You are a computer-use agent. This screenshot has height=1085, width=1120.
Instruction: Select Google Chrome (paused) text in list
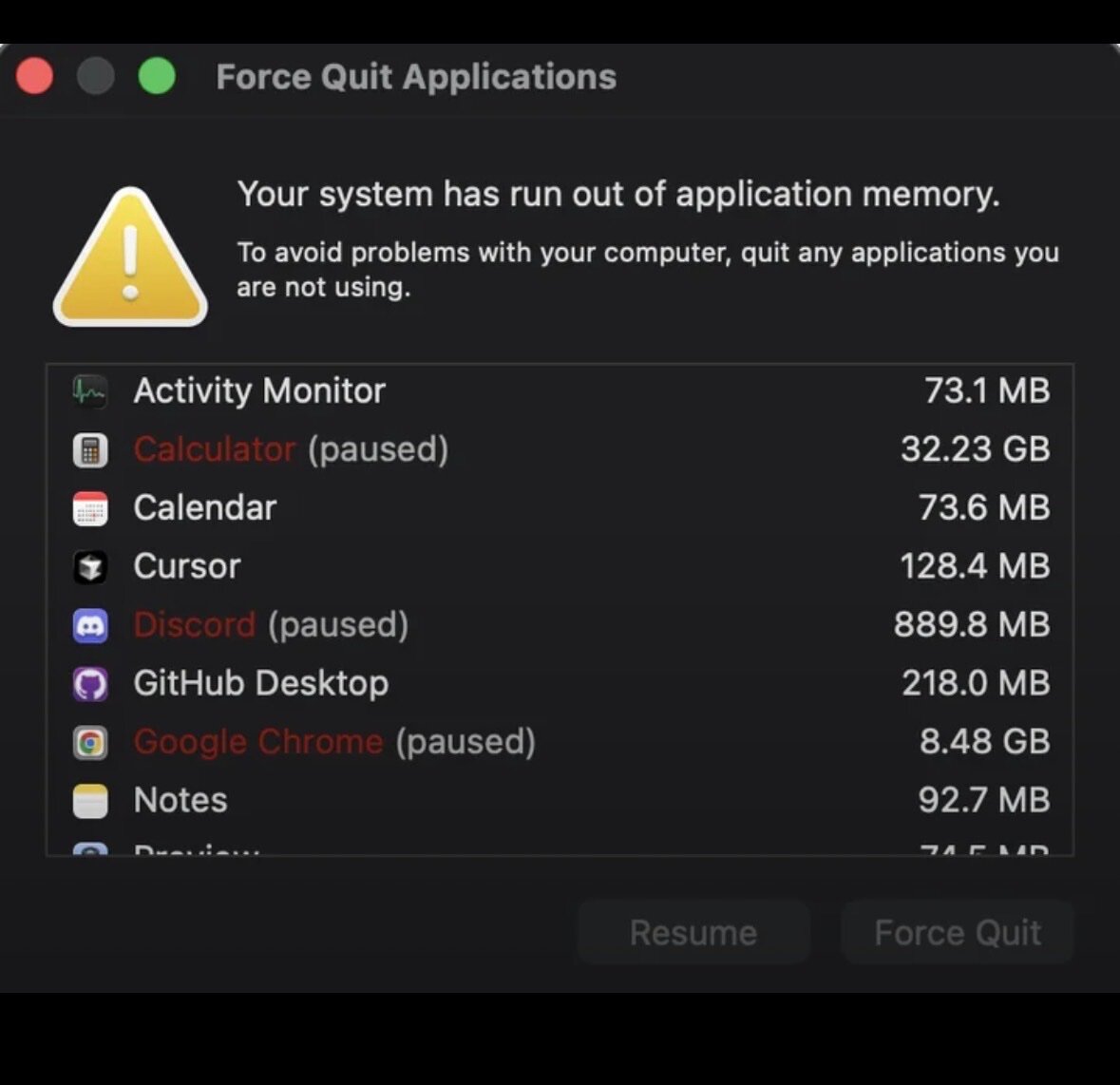[x=333, y=742]
